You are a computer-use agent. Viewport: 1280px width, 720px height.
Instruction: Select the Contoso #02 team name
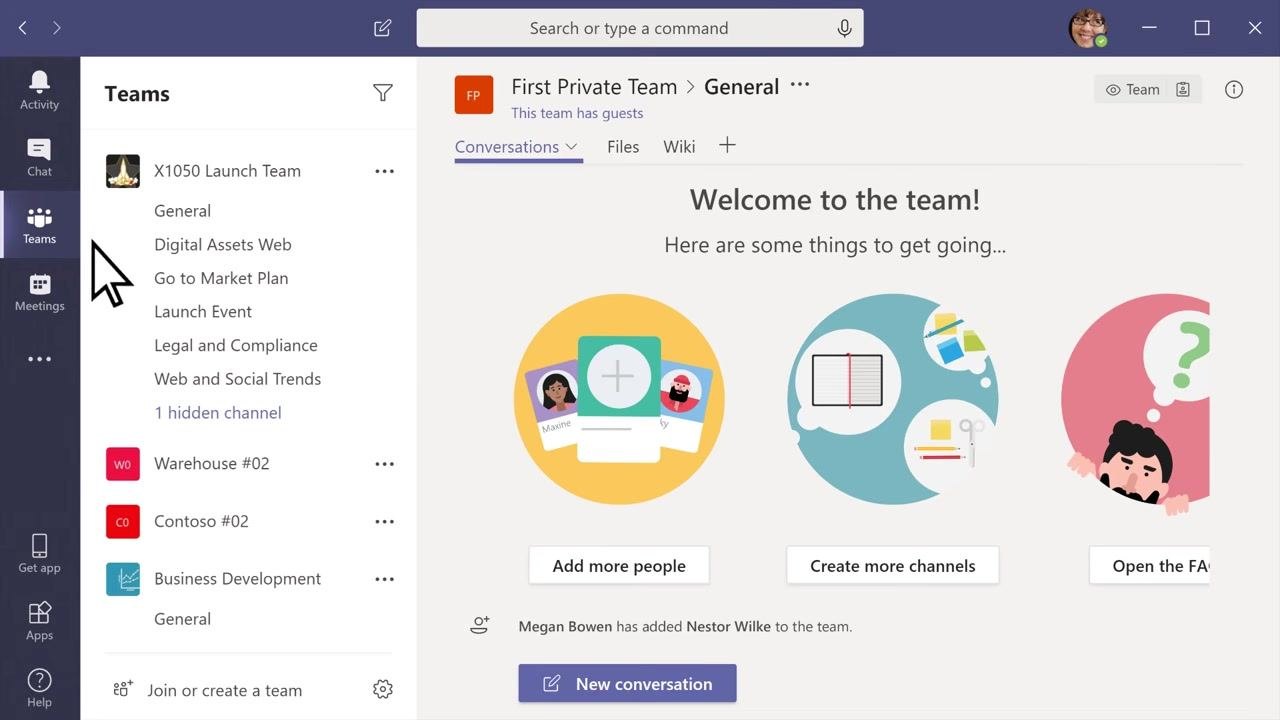pos(201,522)
